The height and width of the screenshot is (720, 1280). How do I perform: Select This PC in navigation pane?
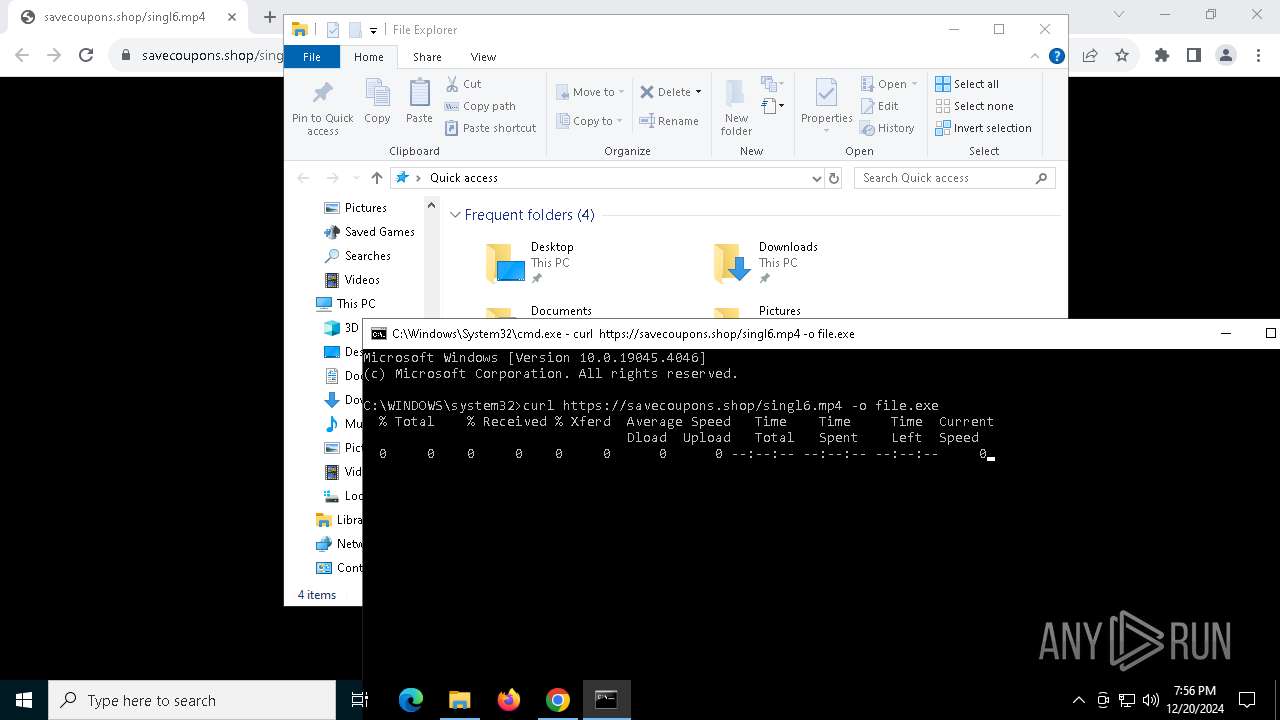click(x=346, y=304)
